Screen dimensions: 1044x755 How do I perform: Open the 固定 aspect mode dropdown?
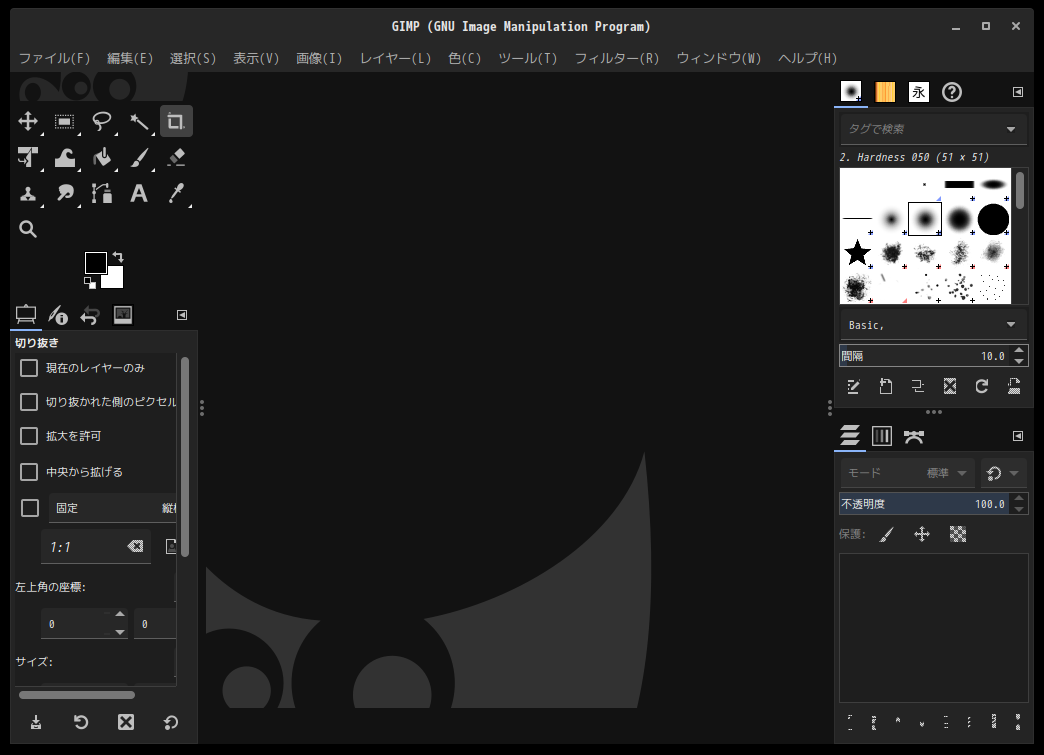pyautogui.click(x=113, y=508)
